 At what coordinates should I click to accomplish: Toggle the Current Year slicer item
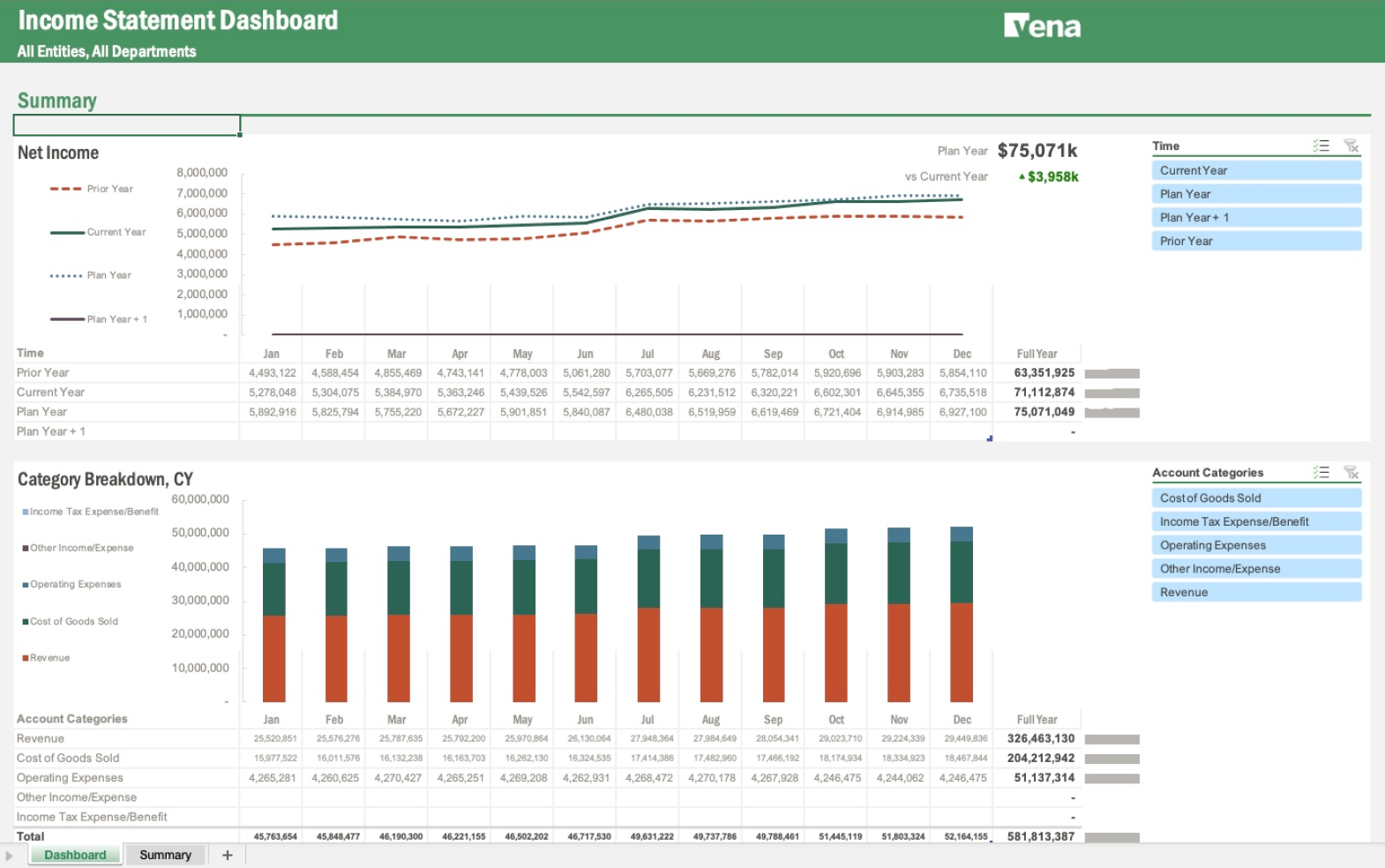1255,170
